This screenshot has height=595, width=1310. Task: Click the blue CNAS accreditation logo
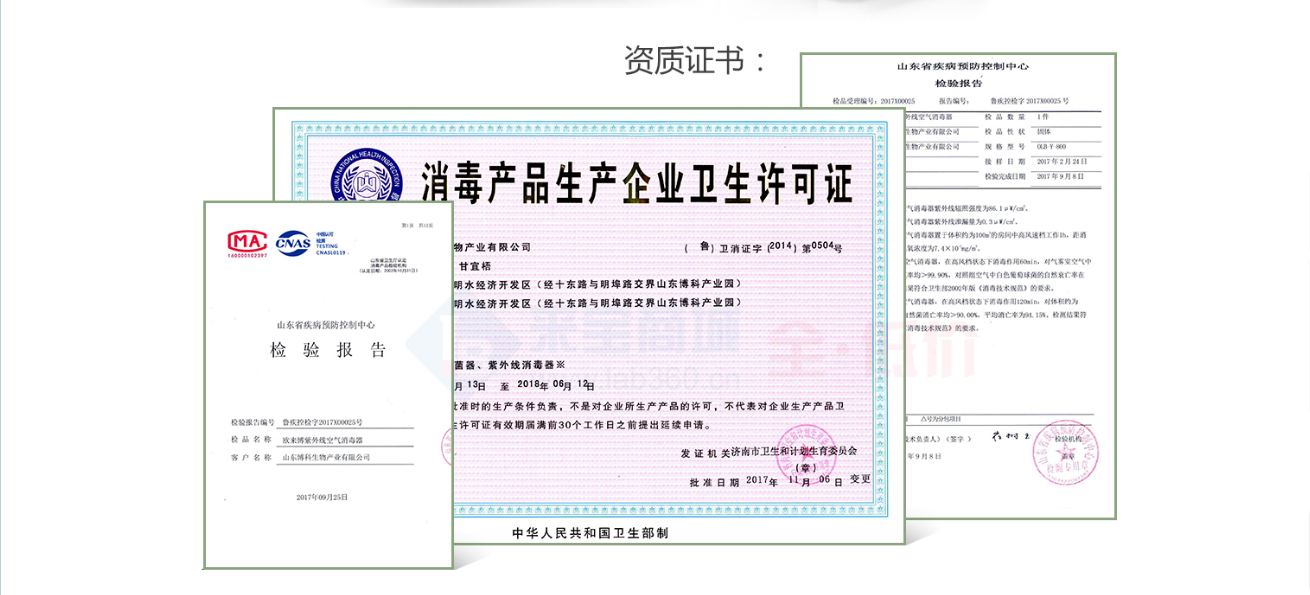(293, 240)
